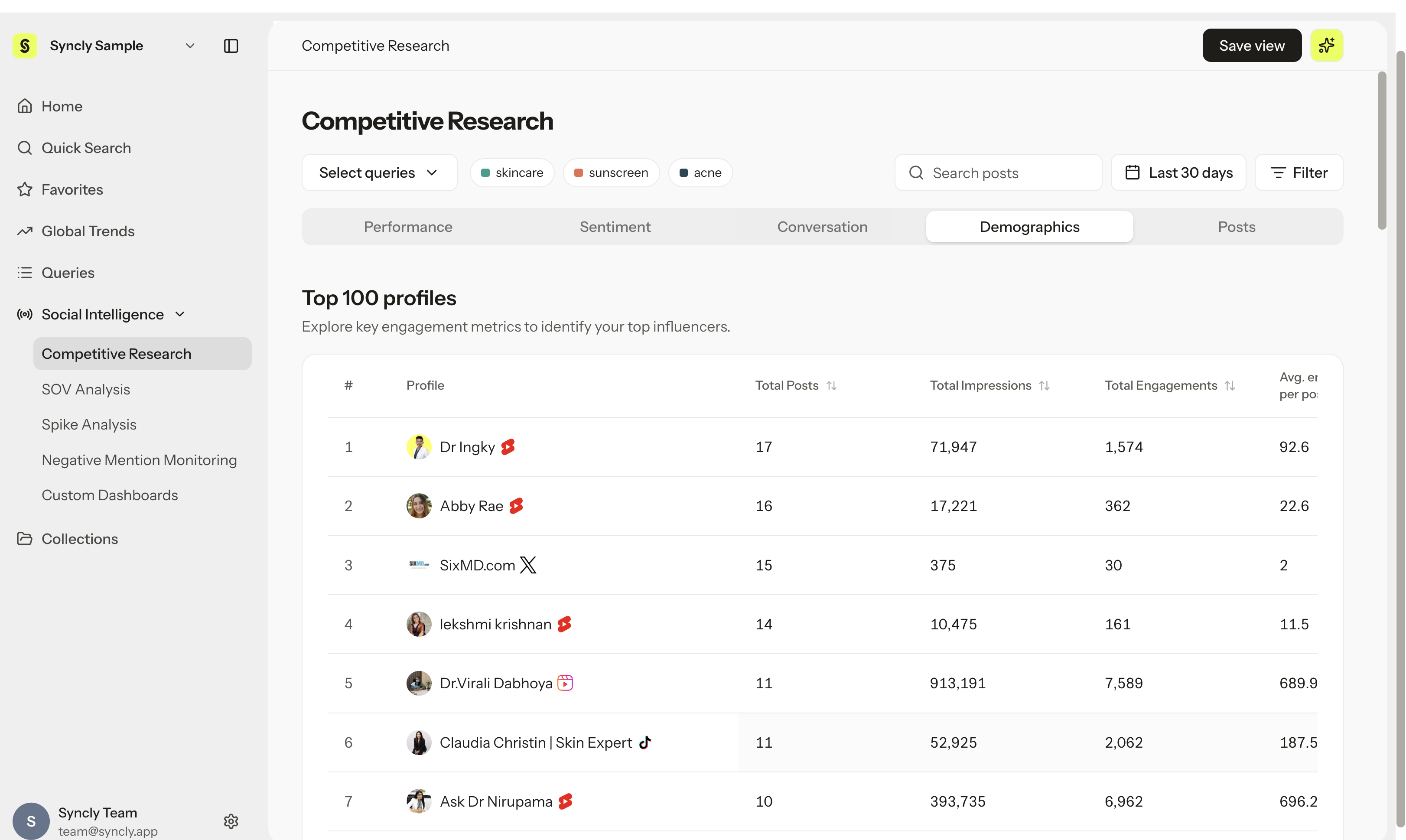The width and height of the screenshot is (1406, 840).
Task: Open Custom Dashboards in the sidebar
Action: coord(110,495)
